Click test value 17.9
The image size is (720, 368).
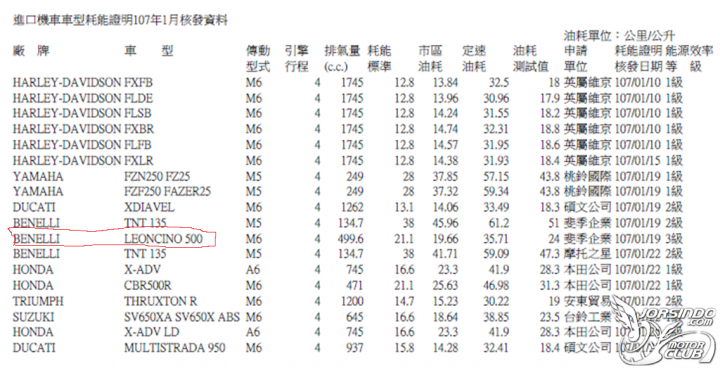pyautogui.click(x=550, y=98)
